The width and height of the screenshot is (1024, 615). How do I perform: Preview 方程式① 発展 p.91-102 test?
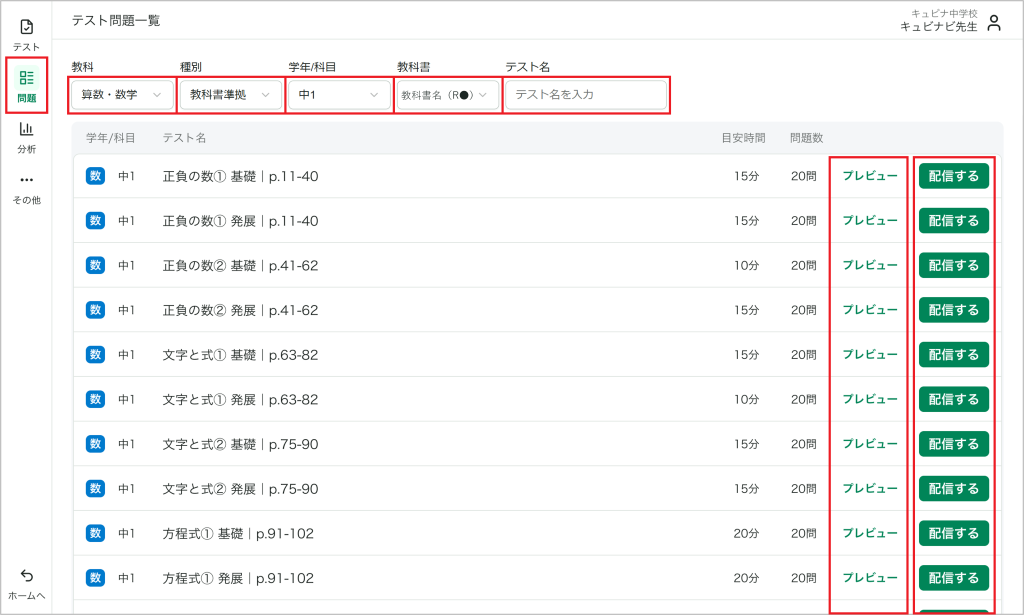coord(870,578)
